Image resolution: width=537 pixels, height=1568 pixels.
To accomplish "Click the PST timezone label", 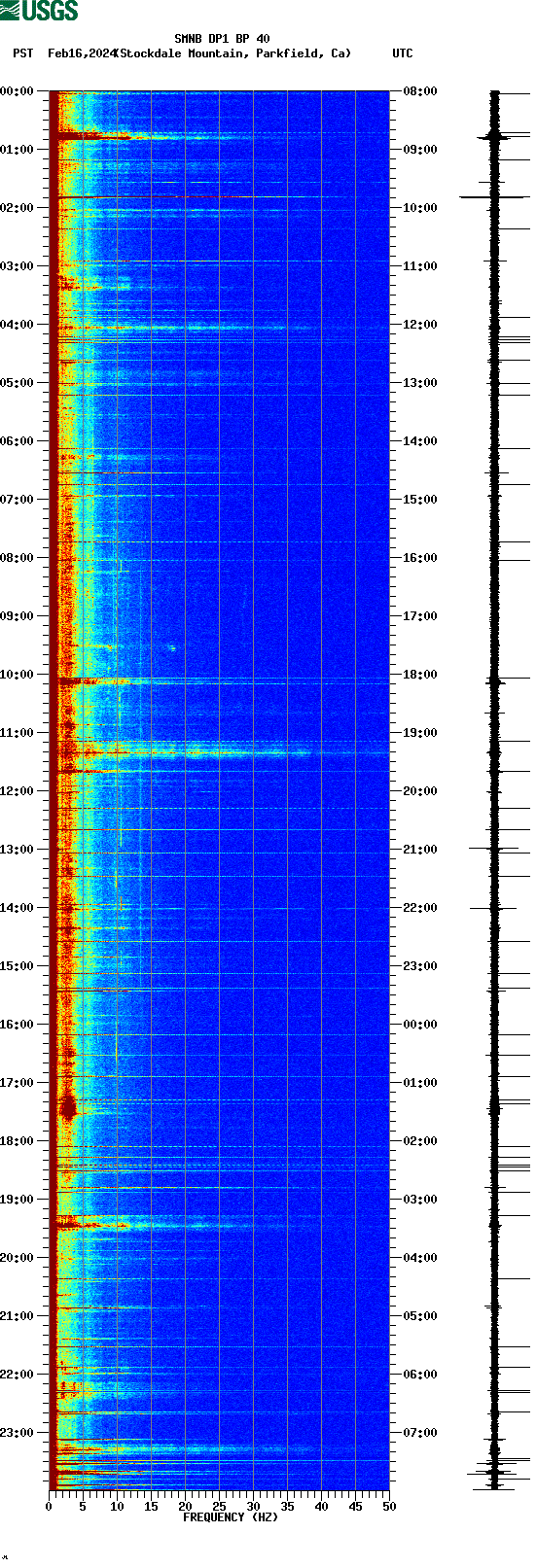I will click(x=23, y=53).
